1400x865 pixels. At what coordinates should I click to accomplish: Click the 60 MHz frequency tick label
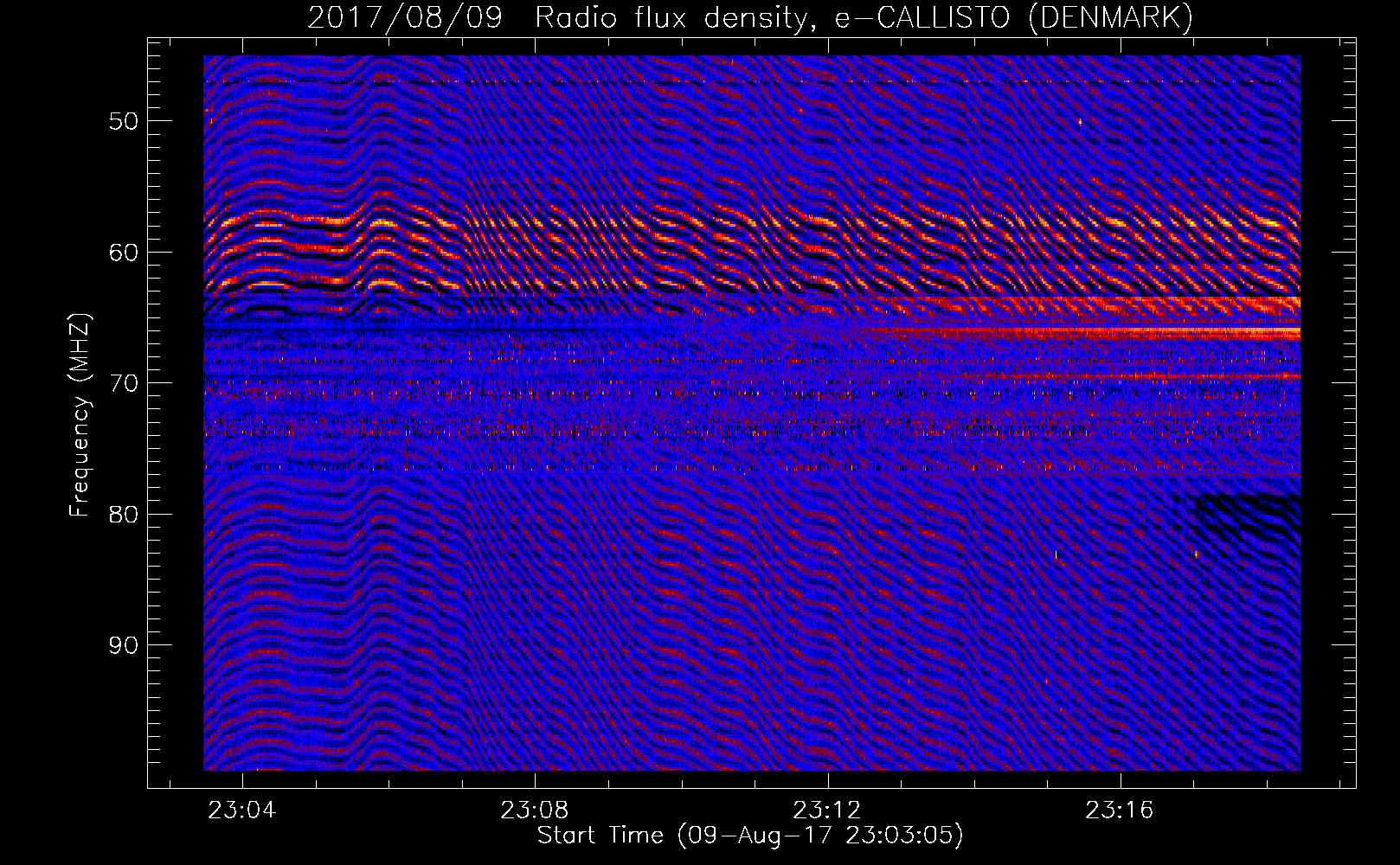[124, 253]
